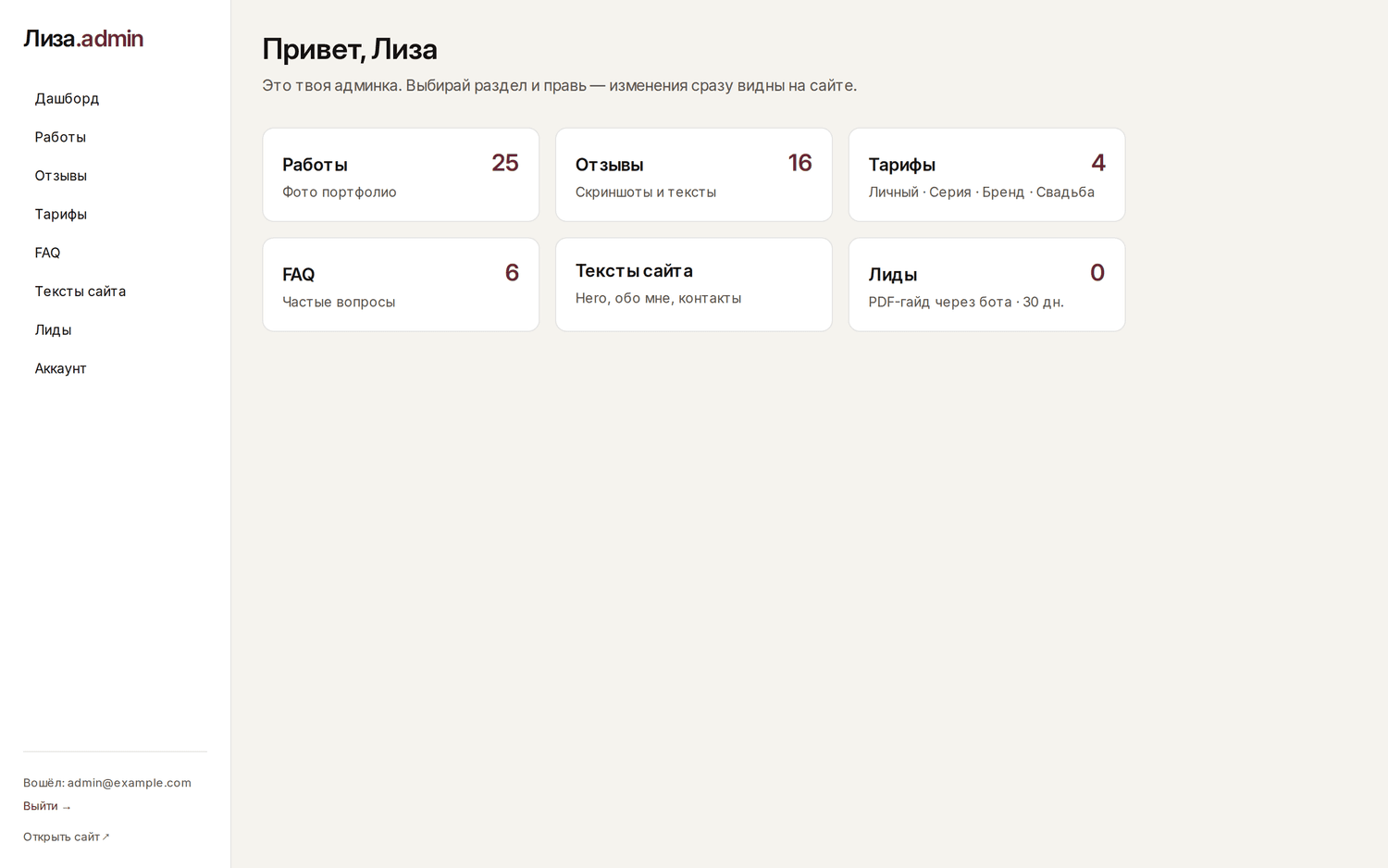Screen dimensions: 1388x868
Task: Click Выйти logout link
Action: [47, 806]
